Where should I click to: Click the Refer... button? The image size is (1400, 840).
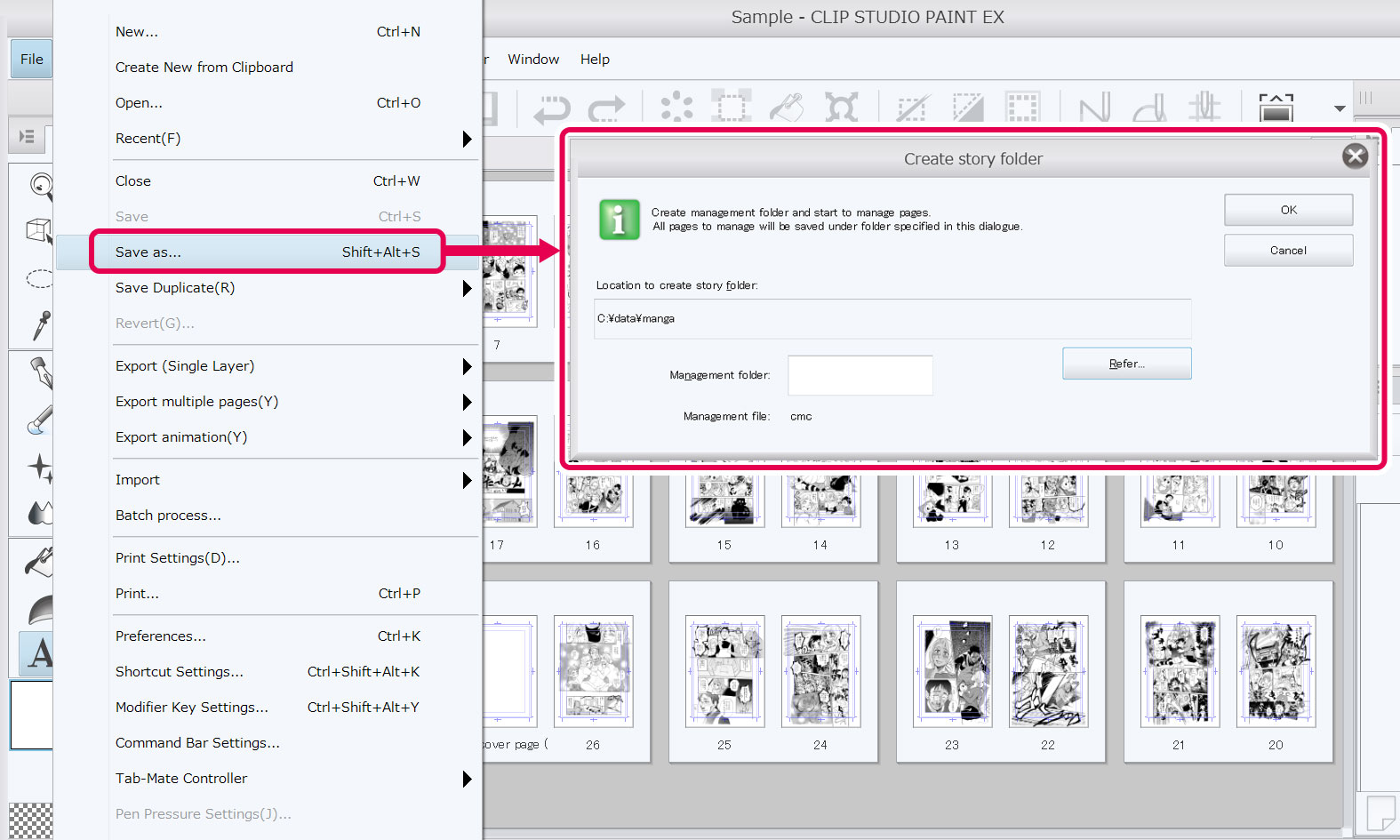tap(1126, 364)
